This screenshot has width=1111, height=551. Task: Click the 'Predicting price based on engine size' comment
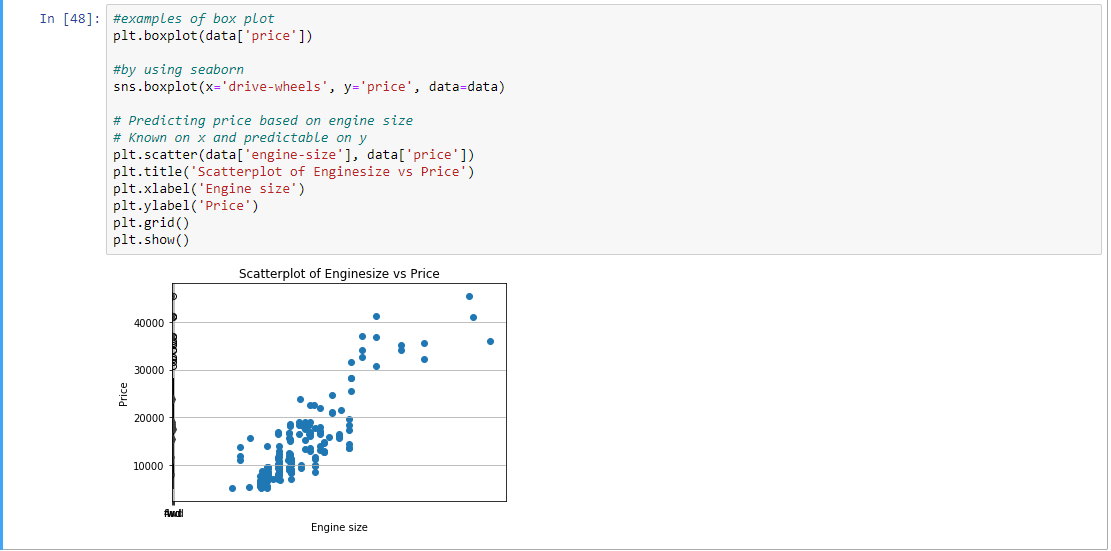click(x=262, y=120)
